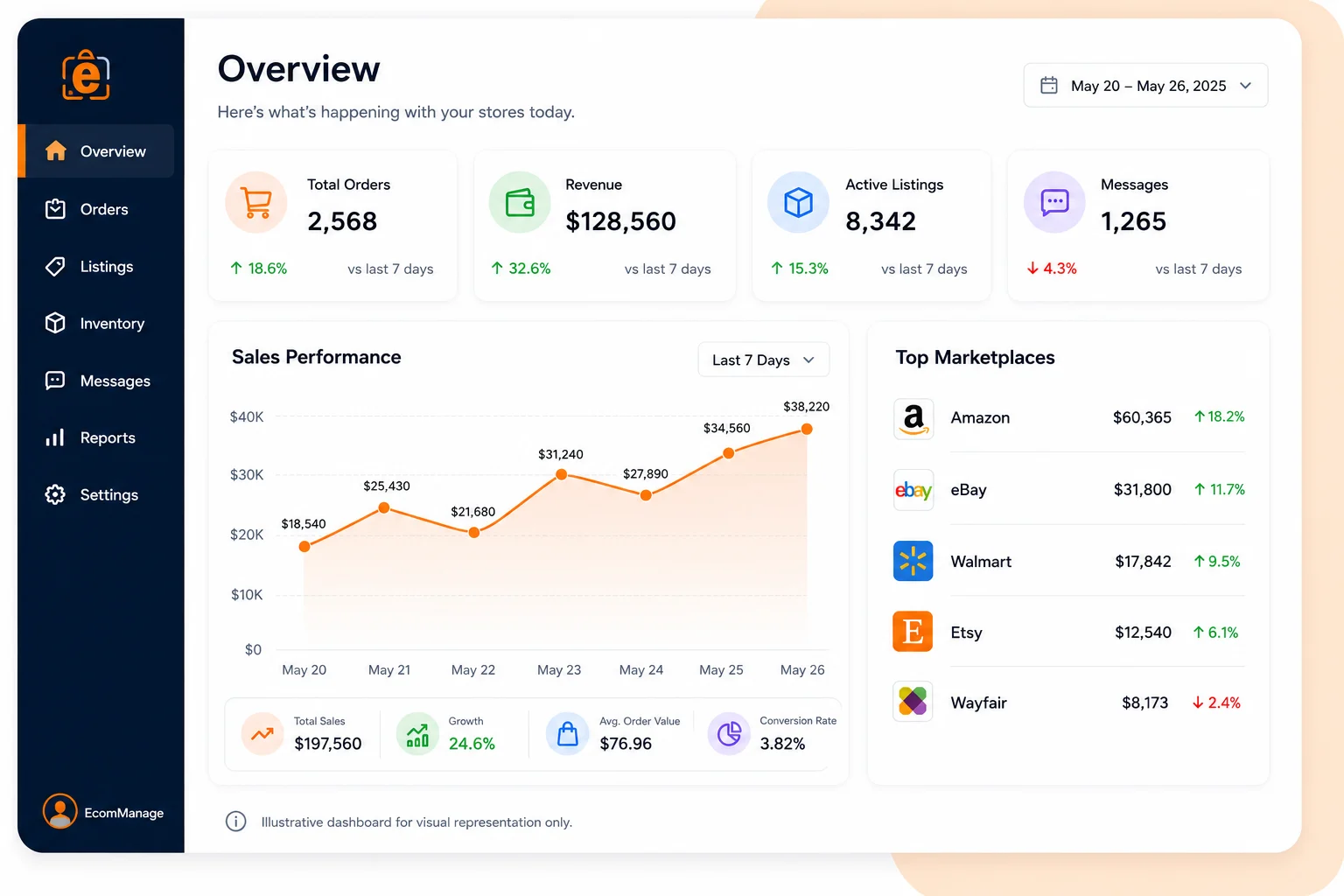Click the Inventory box icon in sidebar
The image size is (1344, 896).
tap(55, 323)
